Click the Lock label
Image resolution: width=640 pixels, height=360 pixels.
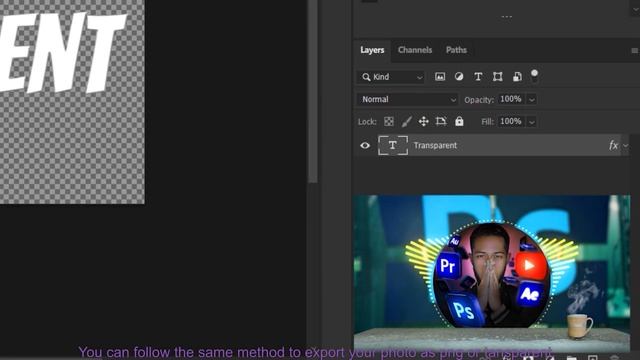point(367,122)
